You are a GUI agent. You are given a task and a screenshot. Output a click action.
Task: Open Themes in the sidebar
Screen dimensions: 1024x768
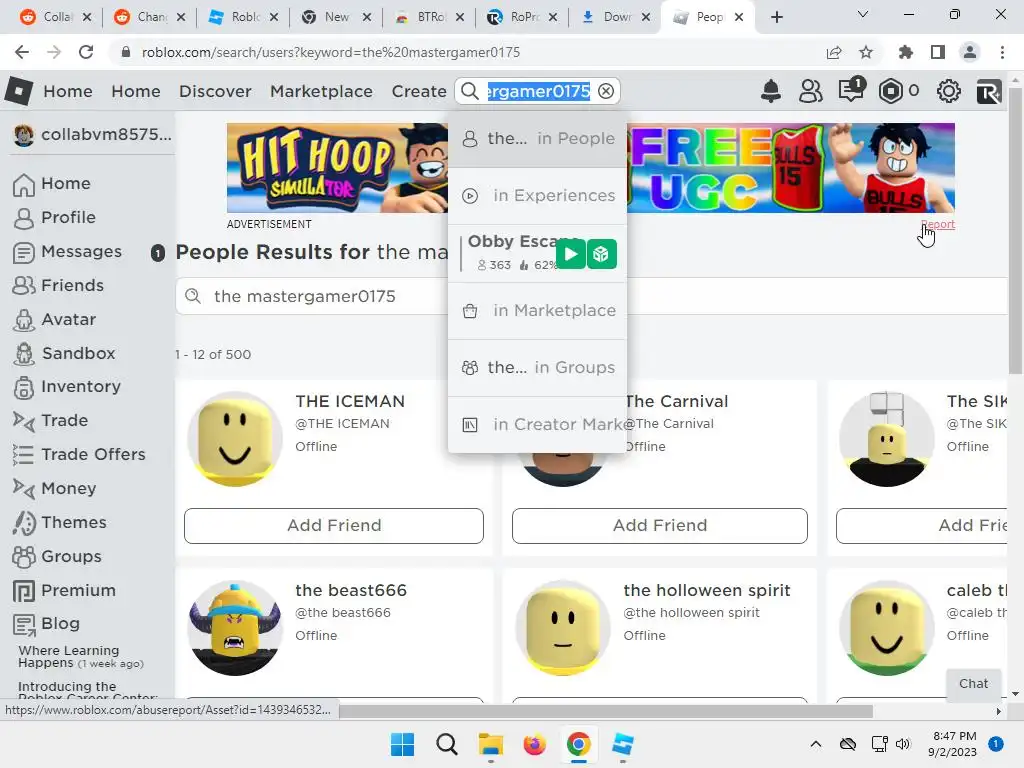click(x=60, y=522)
